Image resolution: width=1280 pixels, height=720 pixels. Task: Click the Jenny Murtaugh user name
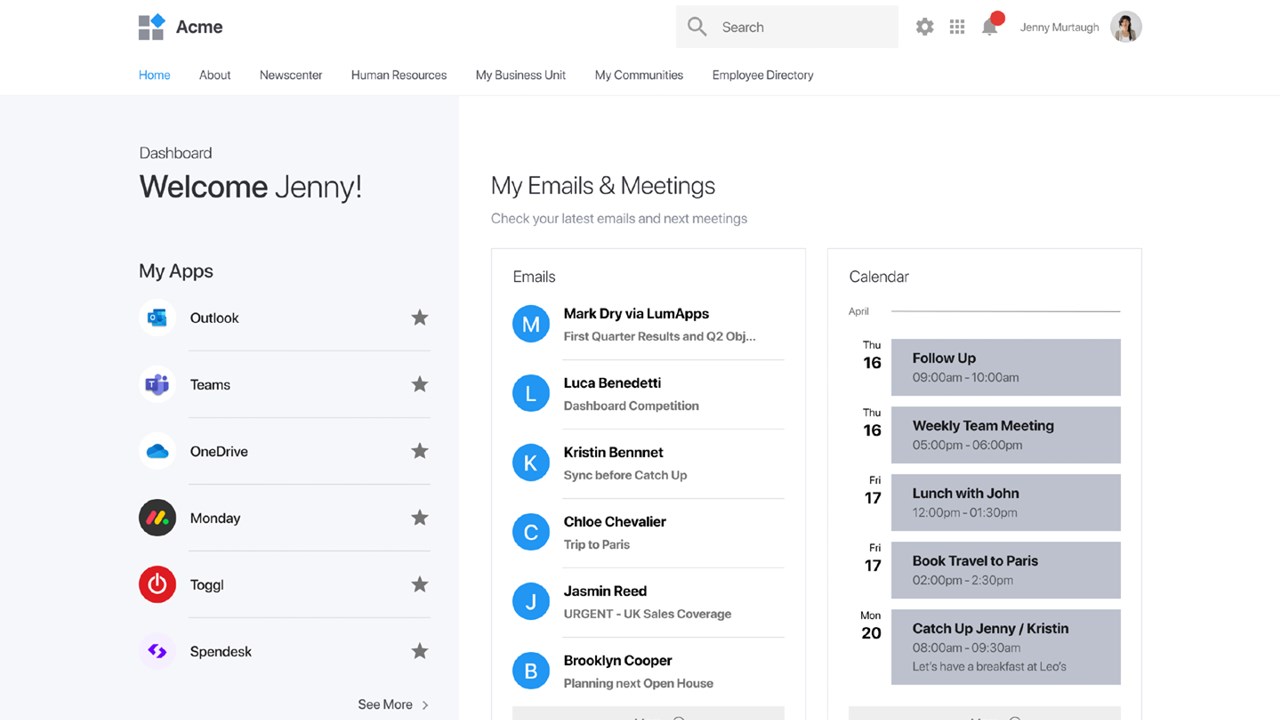[x=1059, y=28]
